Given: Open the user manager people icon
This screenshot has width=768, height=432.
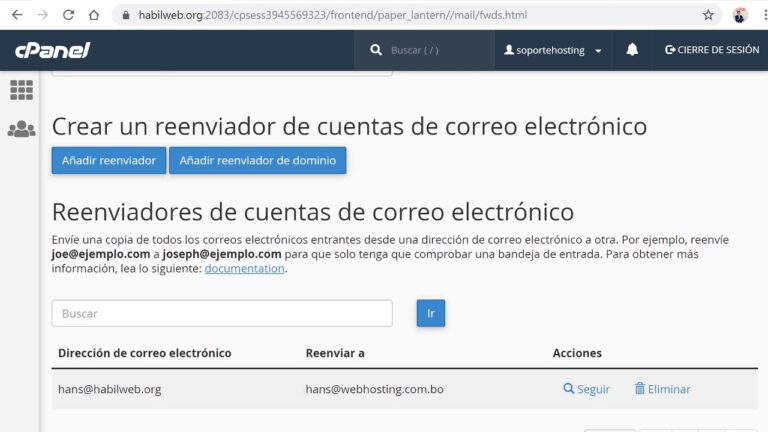Looking at the screenshot, I should (x=22, y=129).
